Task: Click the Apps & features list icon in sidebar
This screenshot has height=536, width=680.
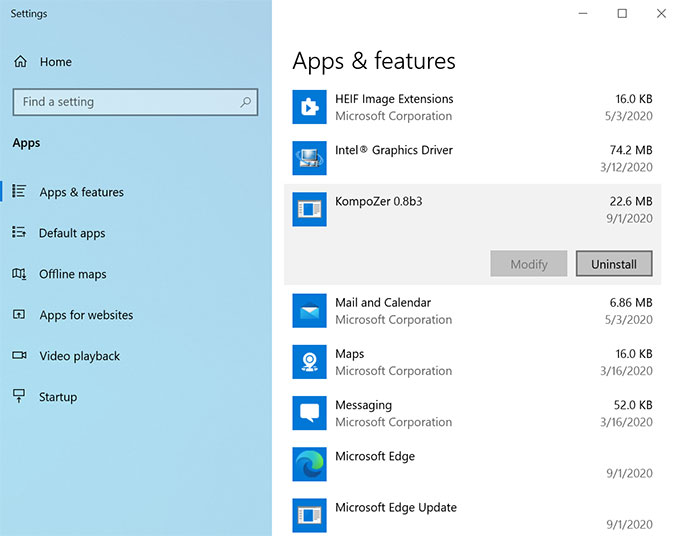Action: tap(19, 191)
